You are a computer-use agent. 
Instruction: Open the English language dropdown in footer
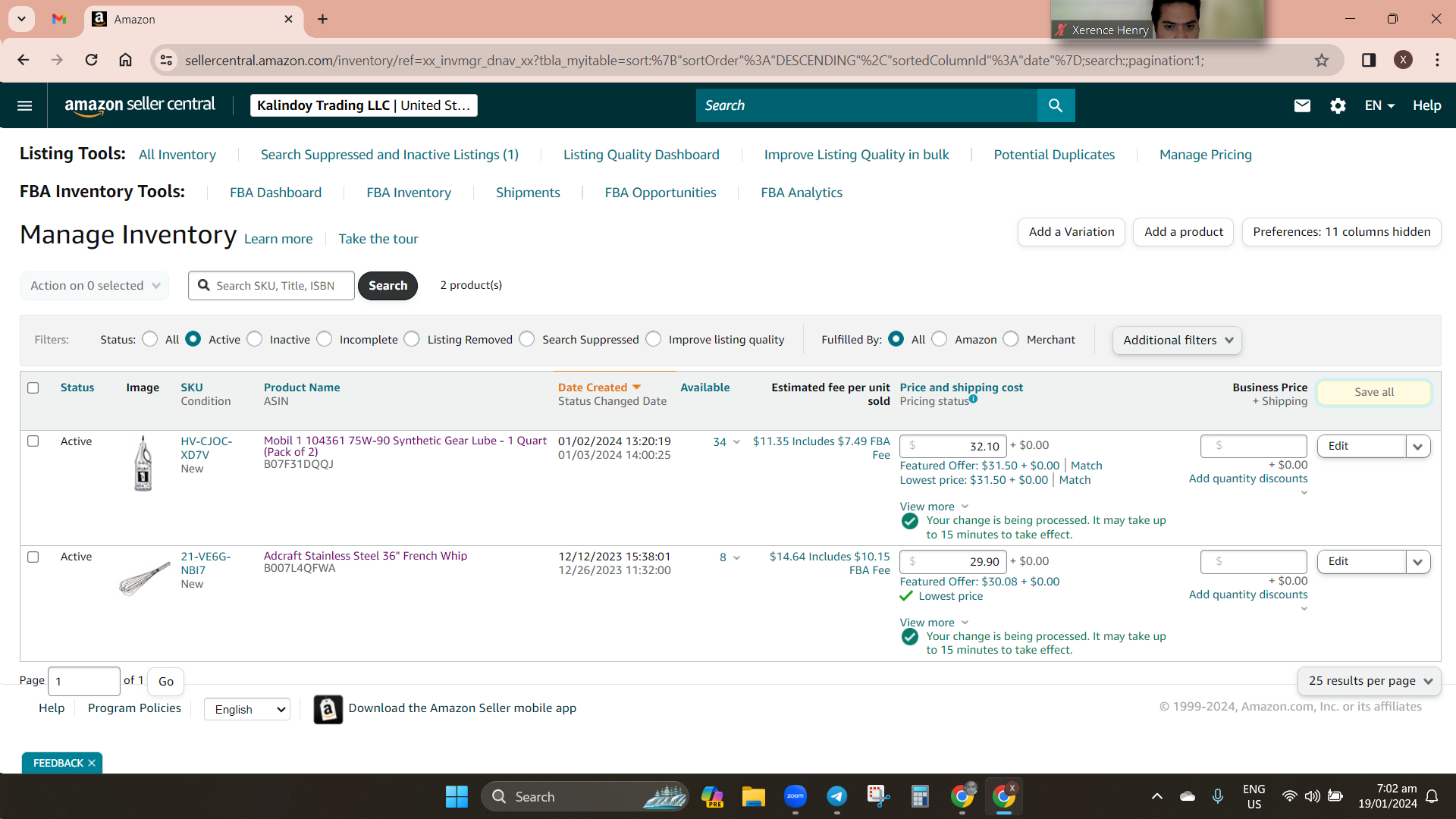(x=247, y=709)
